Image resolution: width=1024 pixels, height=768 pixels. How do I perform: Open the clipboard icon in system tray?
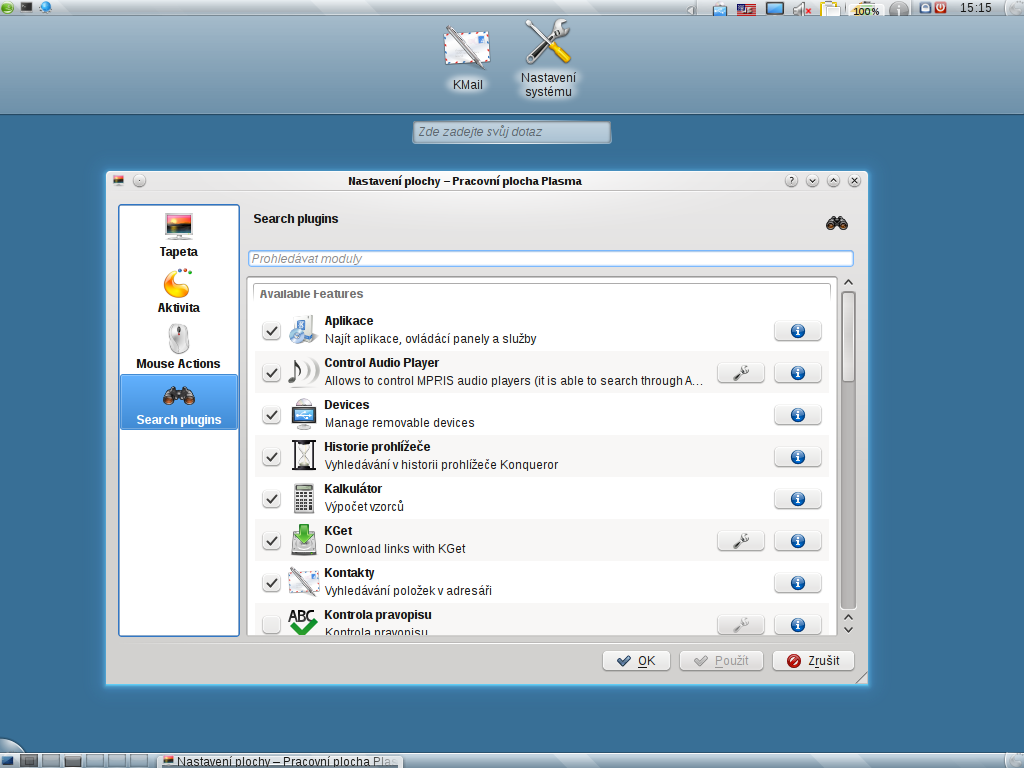[x=829, y=8]
